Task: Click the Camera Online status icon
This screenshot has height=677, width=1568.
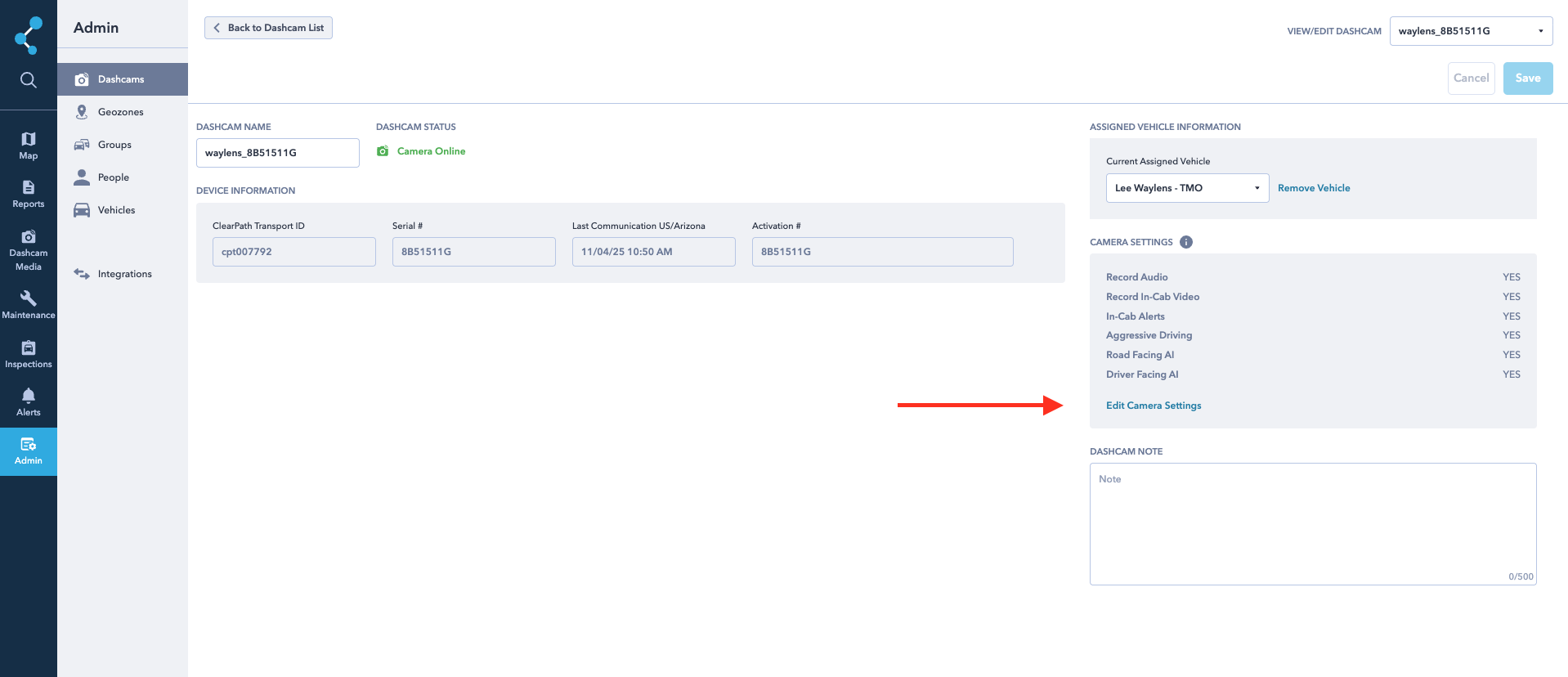Action: 383,151
